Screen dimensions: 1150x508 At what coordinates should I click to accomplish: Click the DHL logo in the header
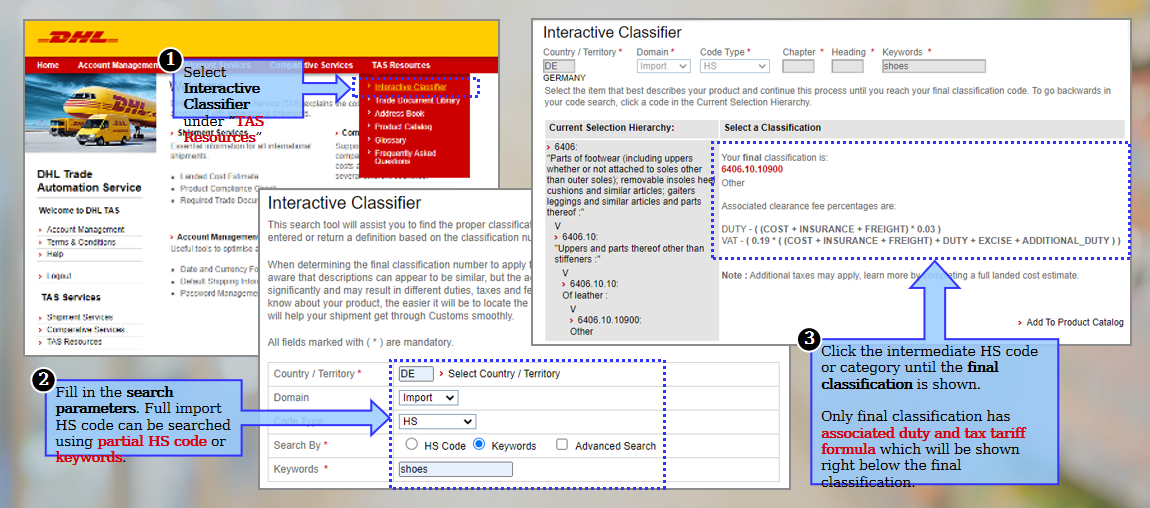(x=78, y=39)
